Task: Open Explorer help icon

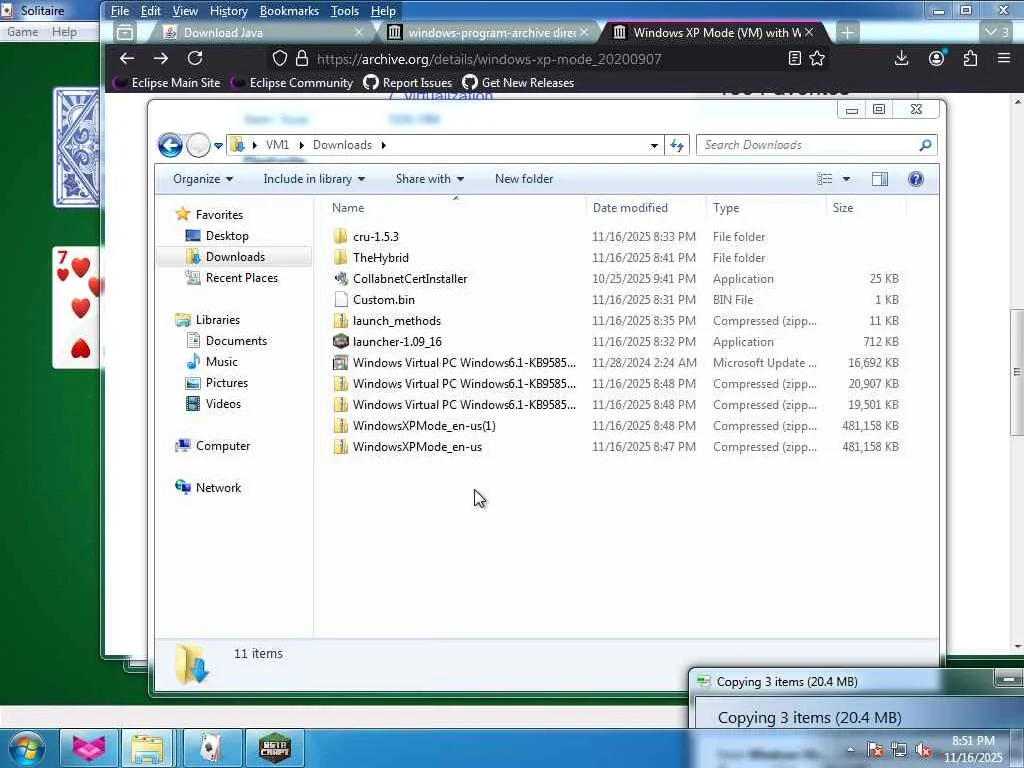Action: 916,179
